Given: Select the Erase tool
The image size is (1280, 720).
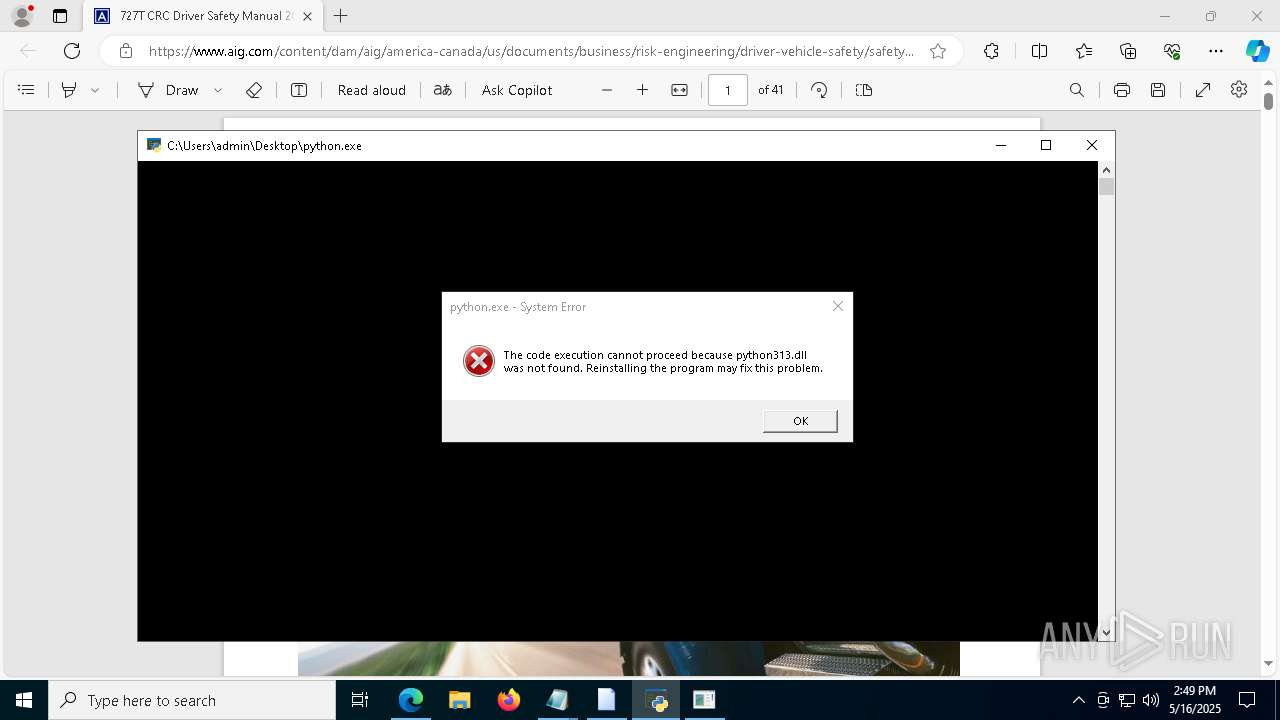Looking at the screenshot, I should click(x=254, y=90).
